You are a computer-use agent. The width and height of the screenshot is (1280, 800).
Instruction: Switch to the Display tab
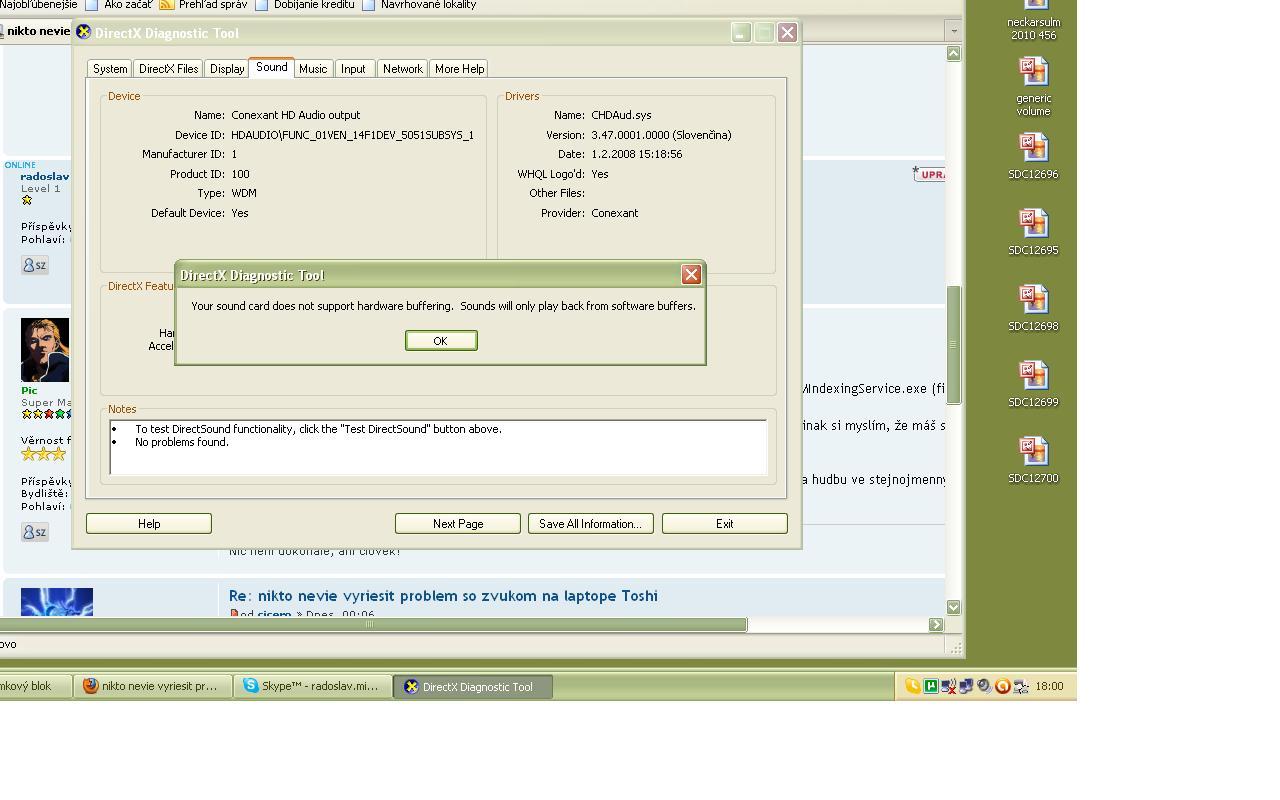pos(227,69)
